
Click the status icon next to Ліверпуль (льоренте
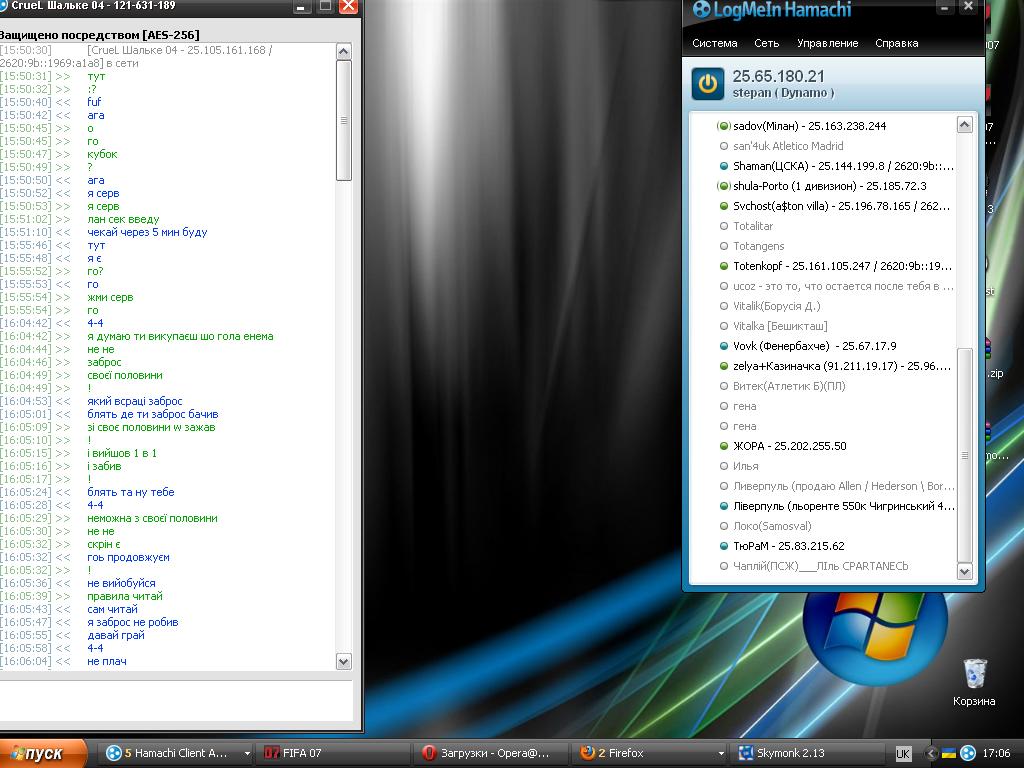724,506
